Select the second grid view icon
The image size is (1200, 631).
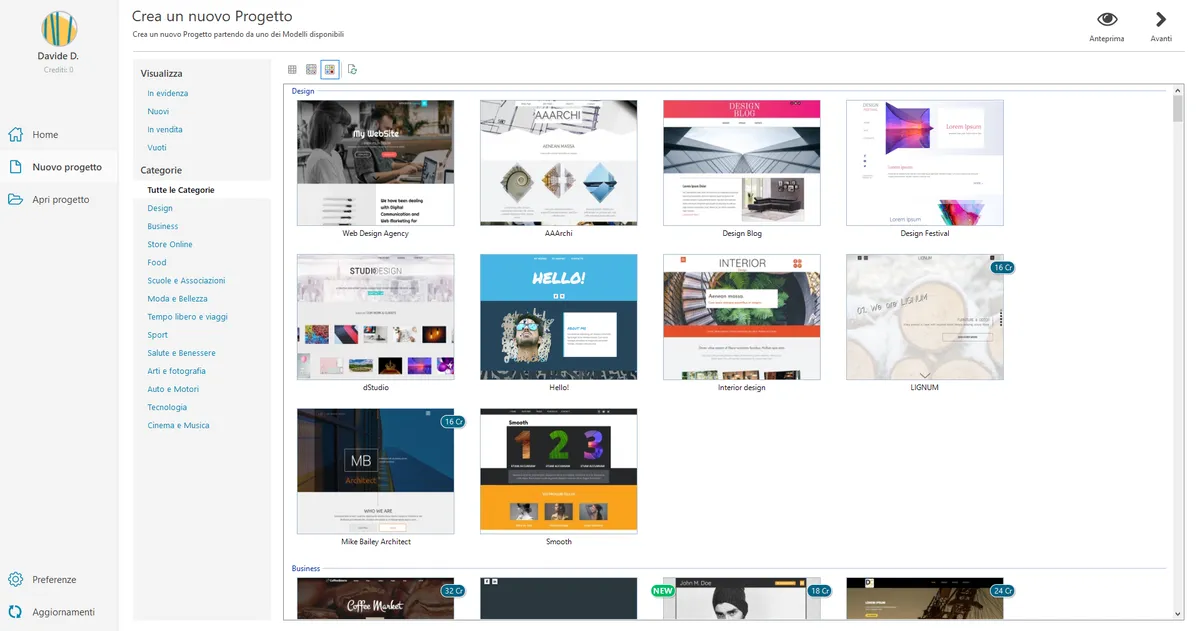coord(311,70)
